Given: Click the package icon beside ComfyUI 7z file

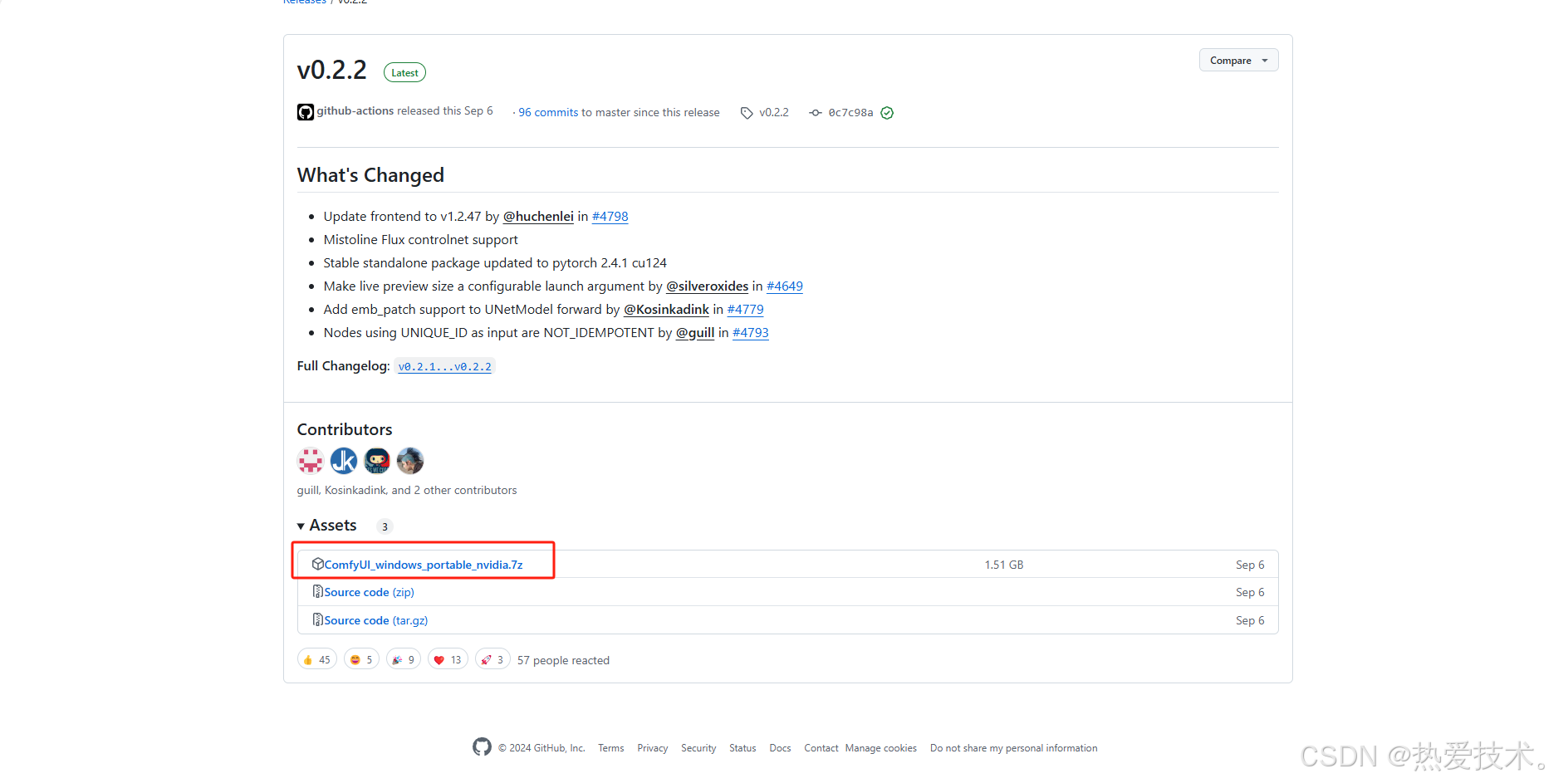Looking at the screenshot, I should 317,565.
